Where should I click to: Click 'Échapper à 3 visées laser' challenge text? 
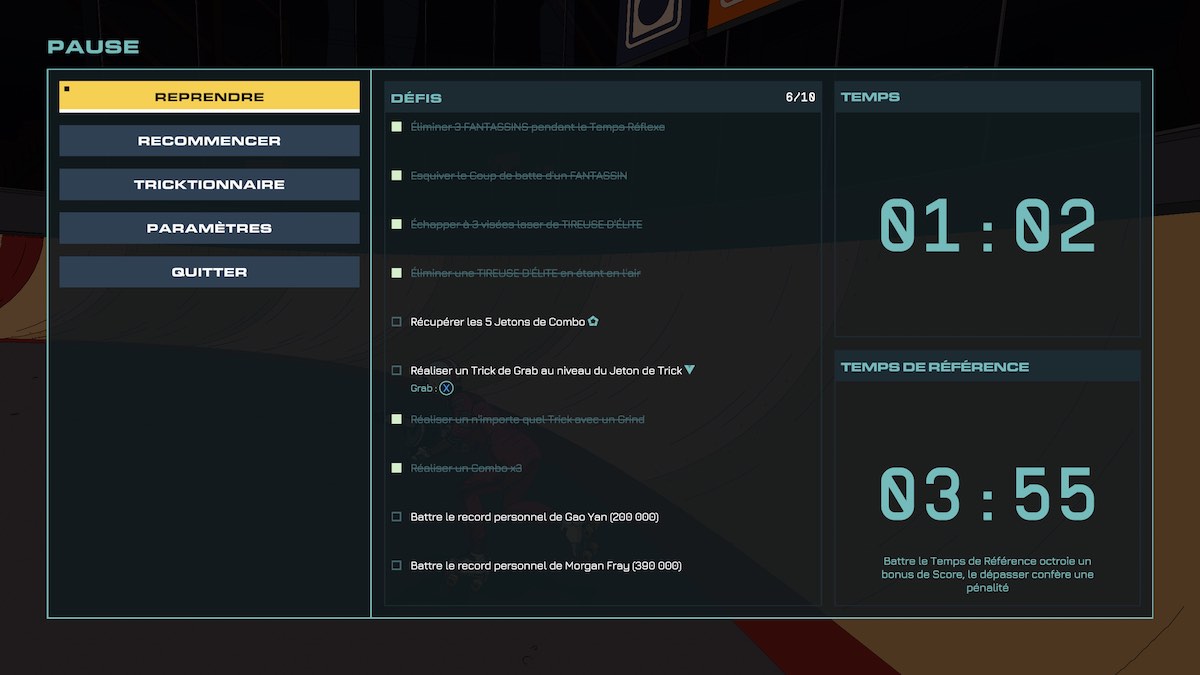[x=526, y=224]
